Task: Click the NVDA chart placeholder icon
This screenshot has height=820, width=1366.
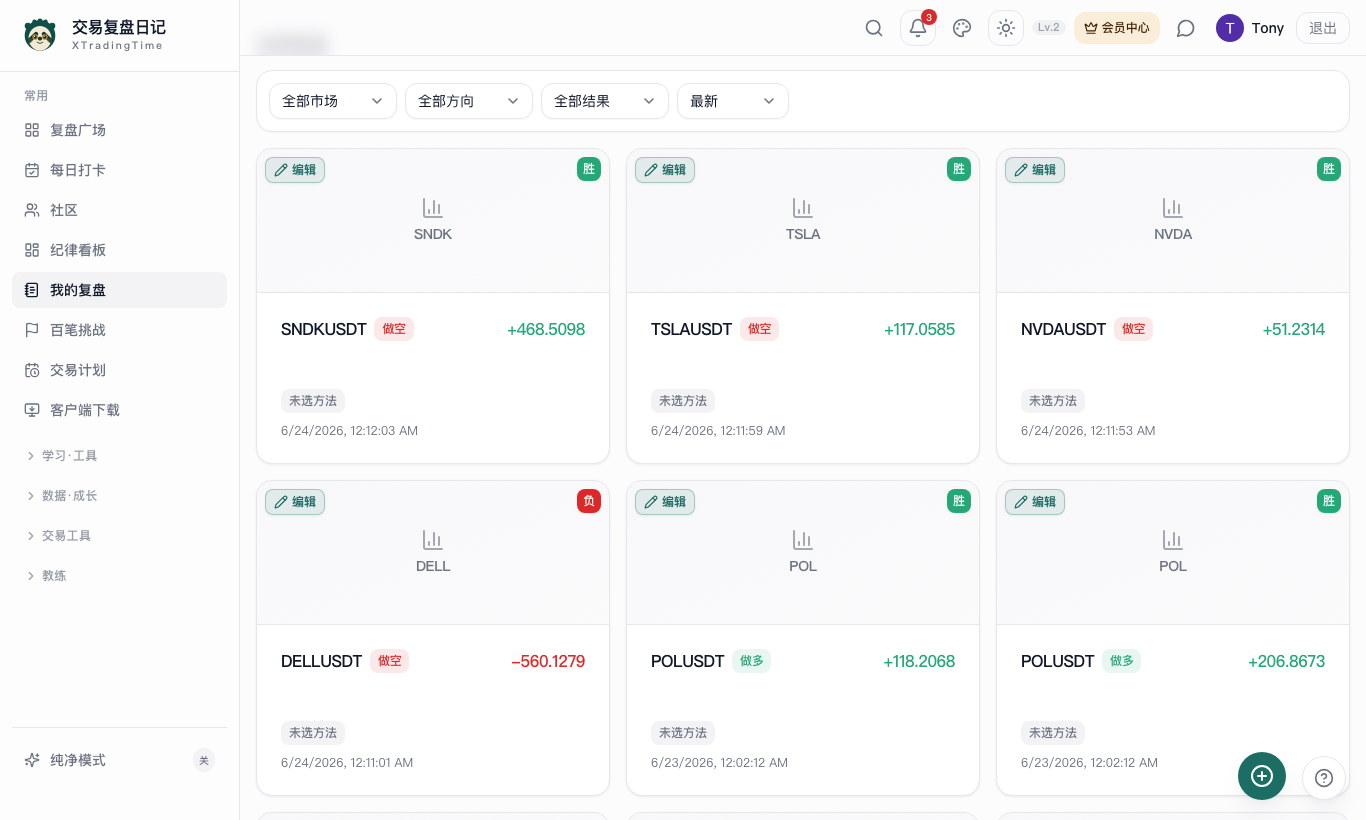Action: pos(1173,208)
